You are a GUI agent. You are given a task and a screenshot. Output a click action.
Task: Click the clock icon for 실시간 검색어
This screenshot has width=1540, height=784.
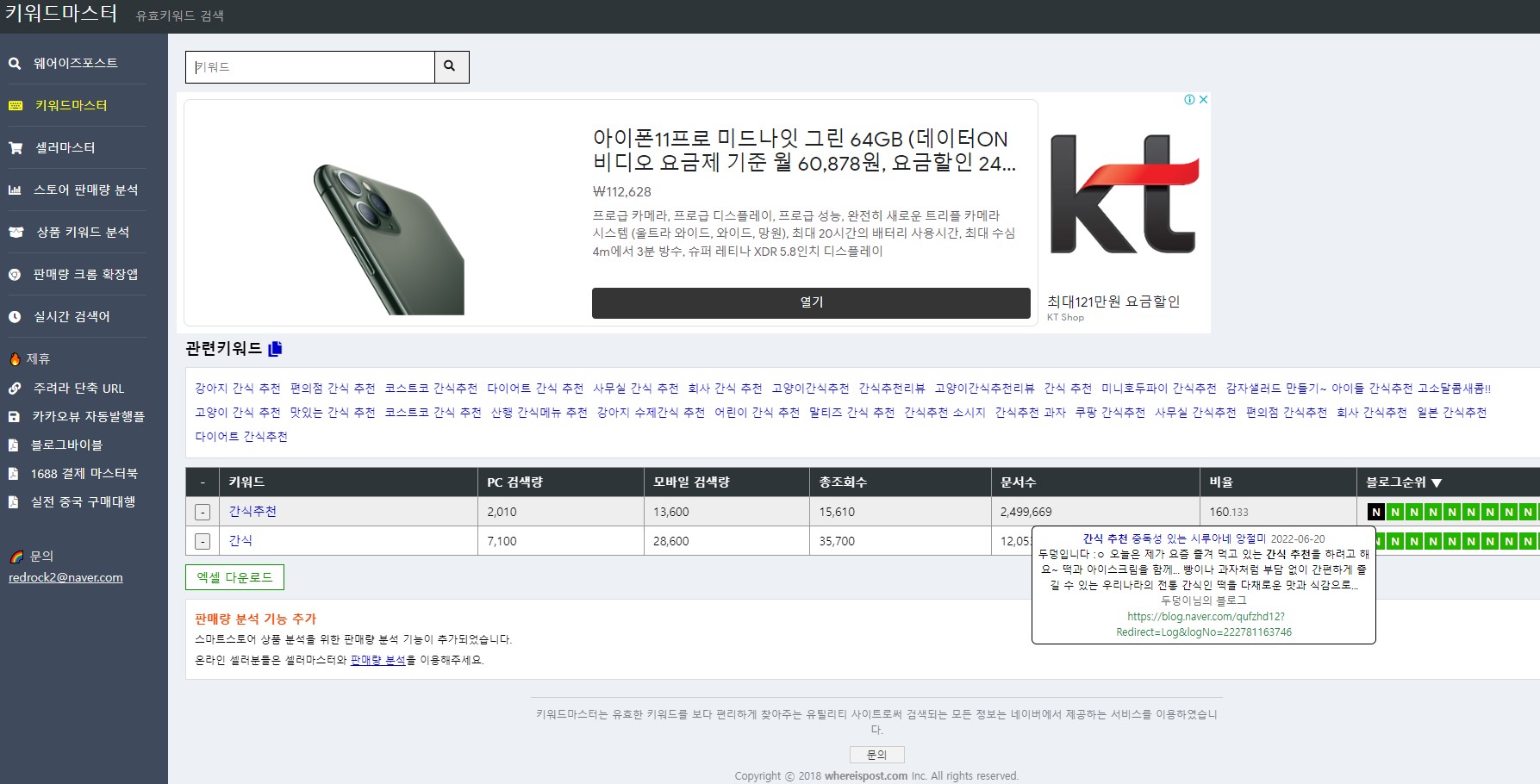(x=15, y=317)
